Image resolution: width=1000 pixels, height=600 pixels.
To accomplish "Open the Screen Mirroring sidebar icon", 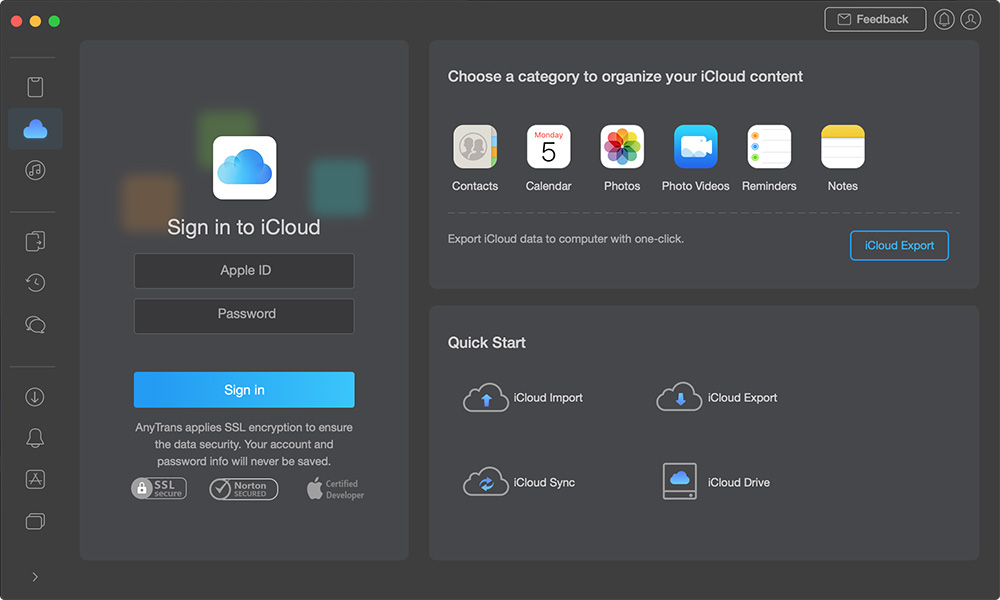I will 35,522.
